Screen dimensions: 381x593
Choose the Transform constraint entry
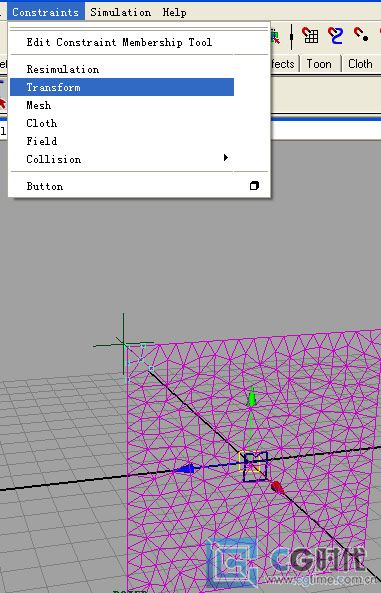coord(122,87)
